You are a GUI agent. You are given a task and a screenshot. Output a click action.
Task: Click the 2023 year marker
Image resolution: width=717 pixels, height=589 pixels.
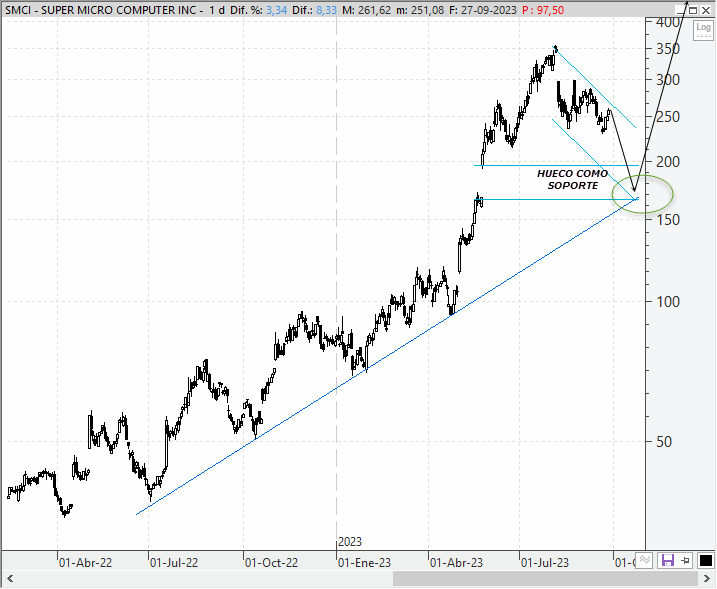[x=350, y=542]
